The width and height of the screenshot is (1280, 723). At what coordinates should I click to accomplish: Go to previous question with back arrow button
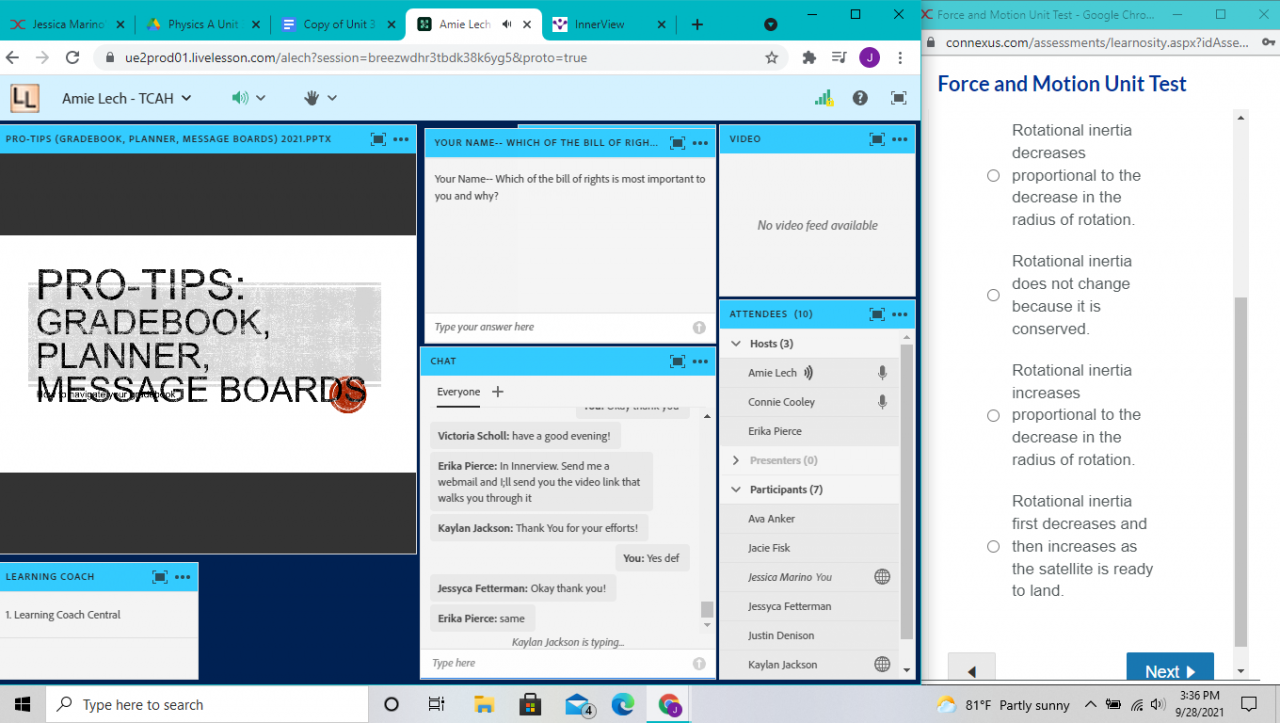pos(970,668)
